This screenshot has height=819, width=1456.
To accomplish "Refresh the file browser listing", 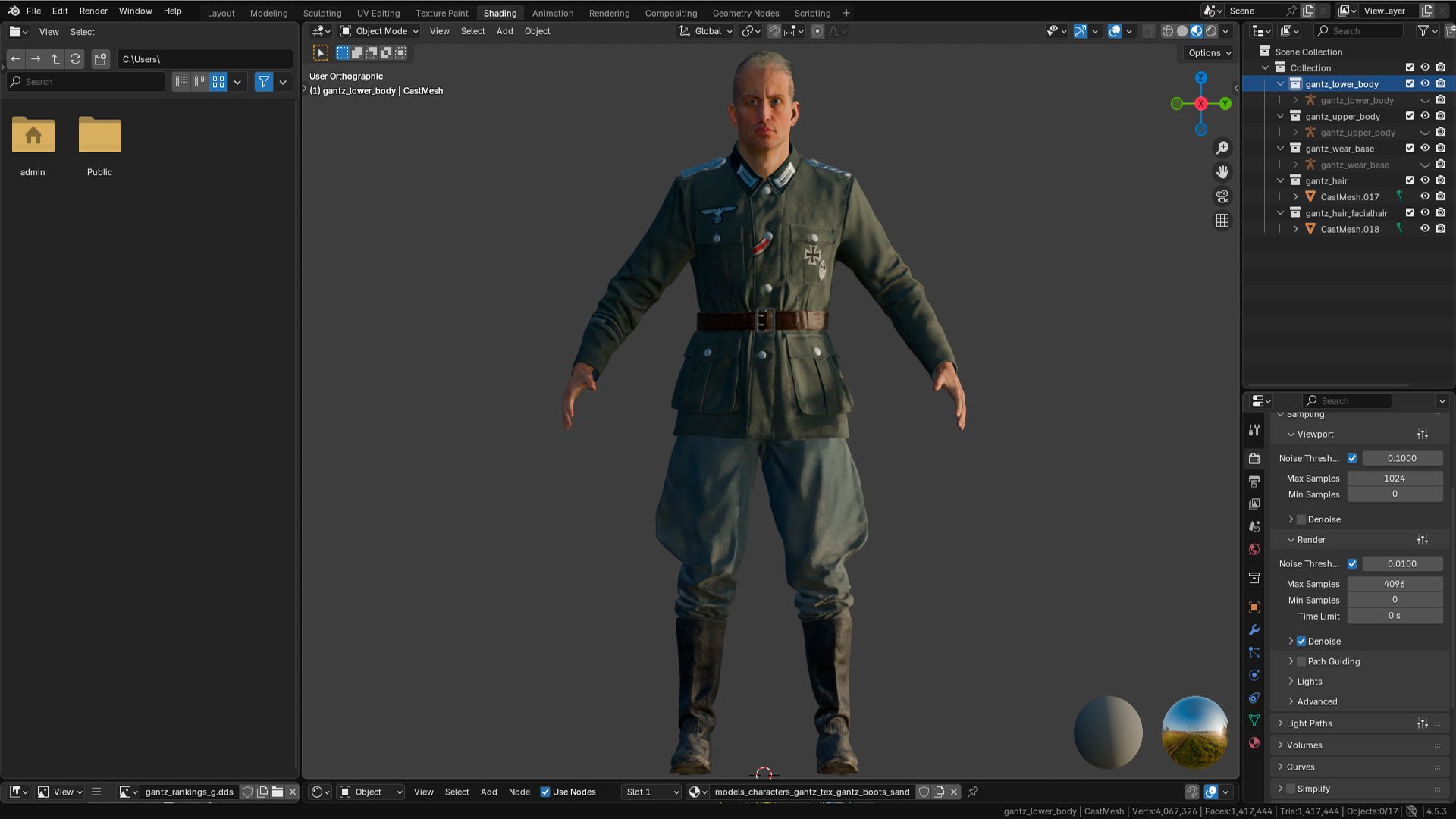I will point(75,59).
